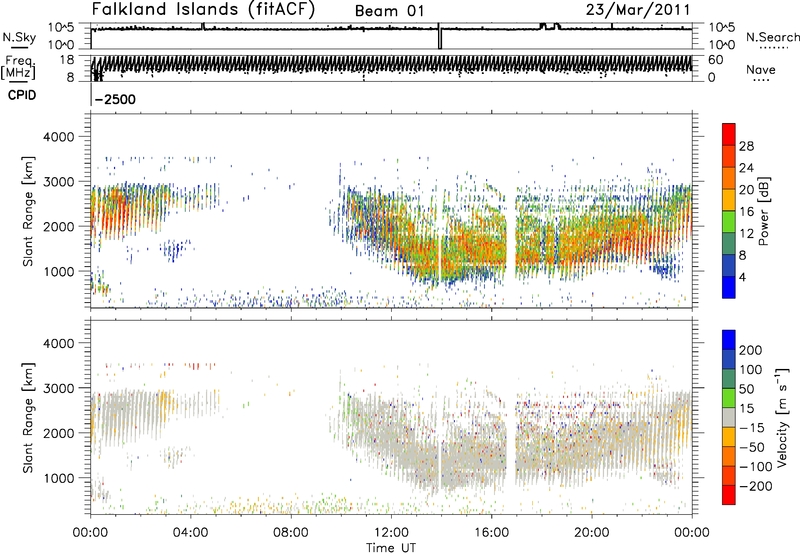Click the "16" label on power colorbar
Viewport: 800px width, 554px height.
(x=746, y=212)
